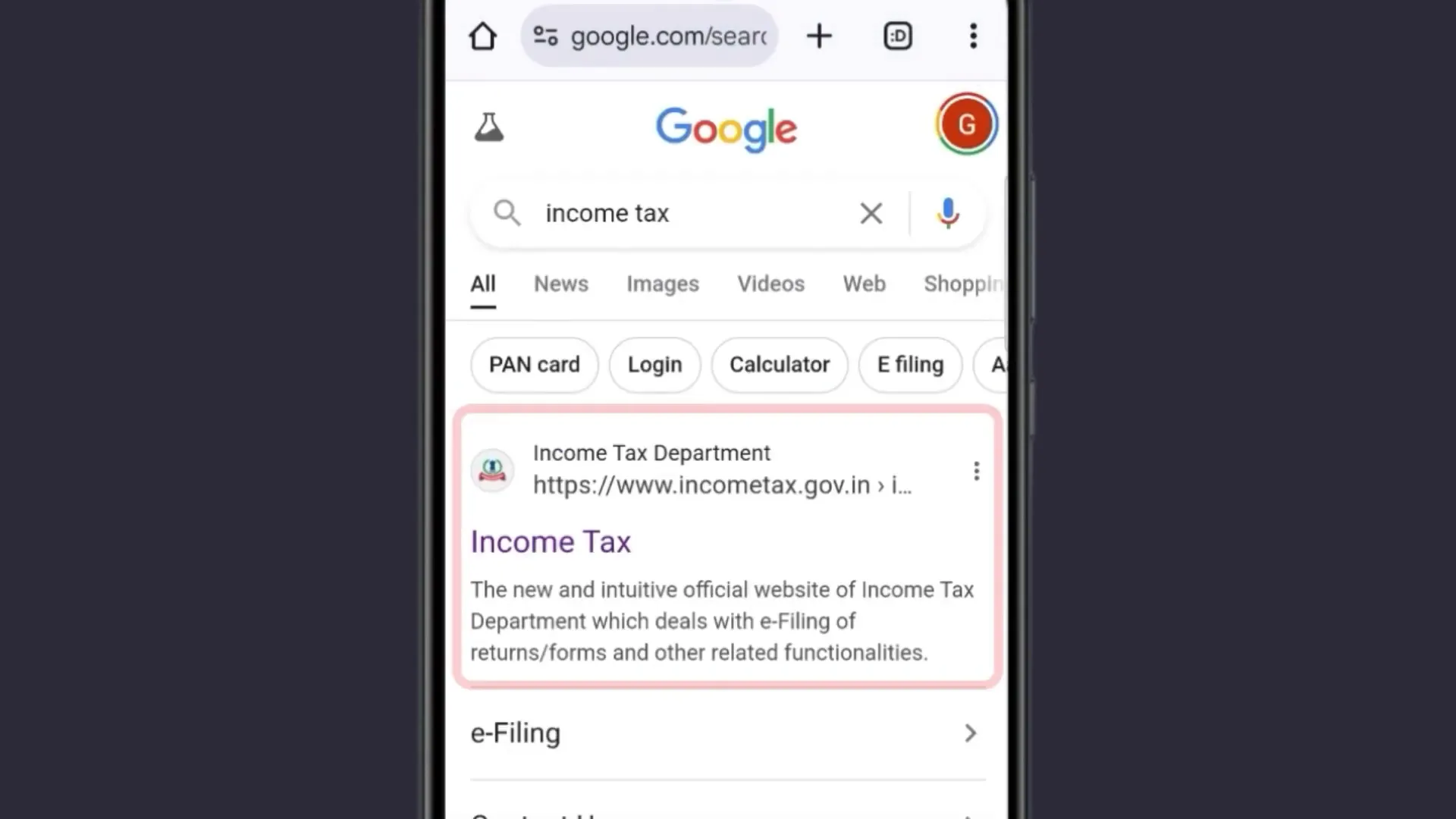Image resolution: width=1456 pixels, height=819 pixels.
Task: Tap the Income Tax Department favicon icon
Action: (492, 470)
